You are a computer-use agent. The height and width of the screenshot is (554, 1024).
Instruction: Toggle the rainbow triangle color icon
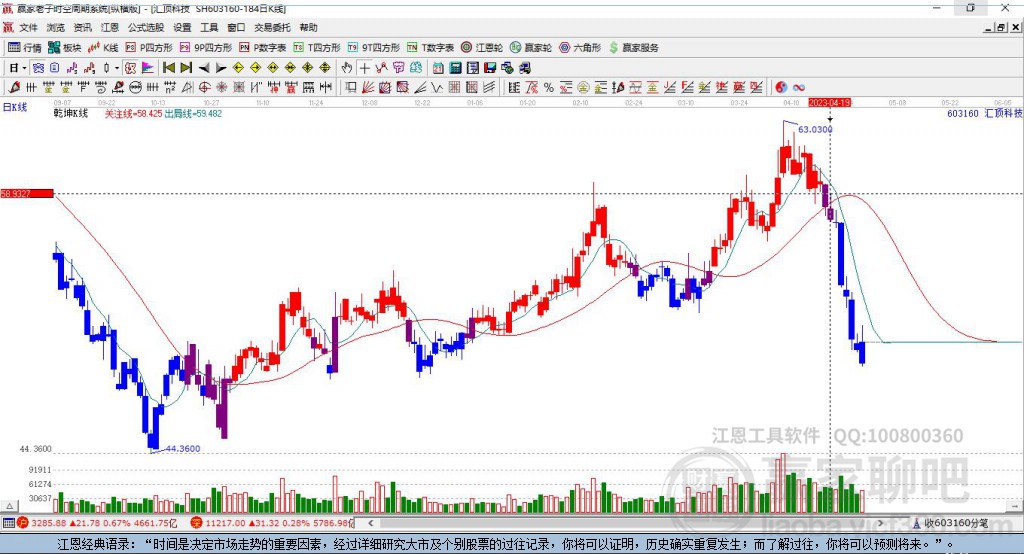[x=148, y=68]
